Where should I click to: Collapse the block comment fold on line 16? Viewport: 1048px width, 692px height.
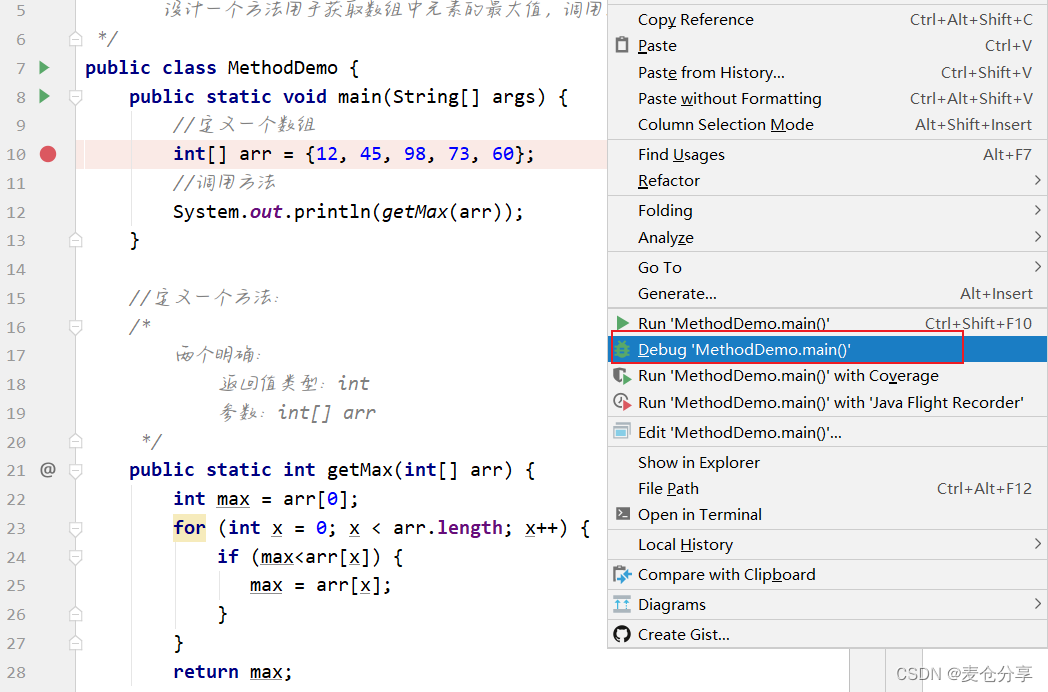point(76,327)
